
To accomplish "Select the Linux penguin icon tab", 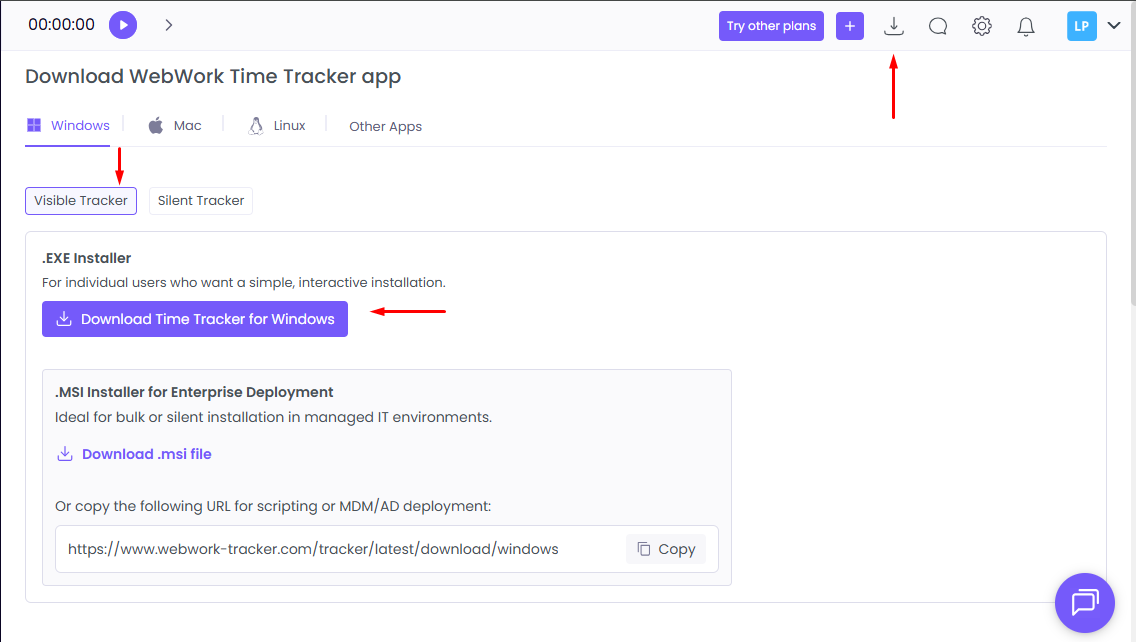I will click(x=256, y=125).
